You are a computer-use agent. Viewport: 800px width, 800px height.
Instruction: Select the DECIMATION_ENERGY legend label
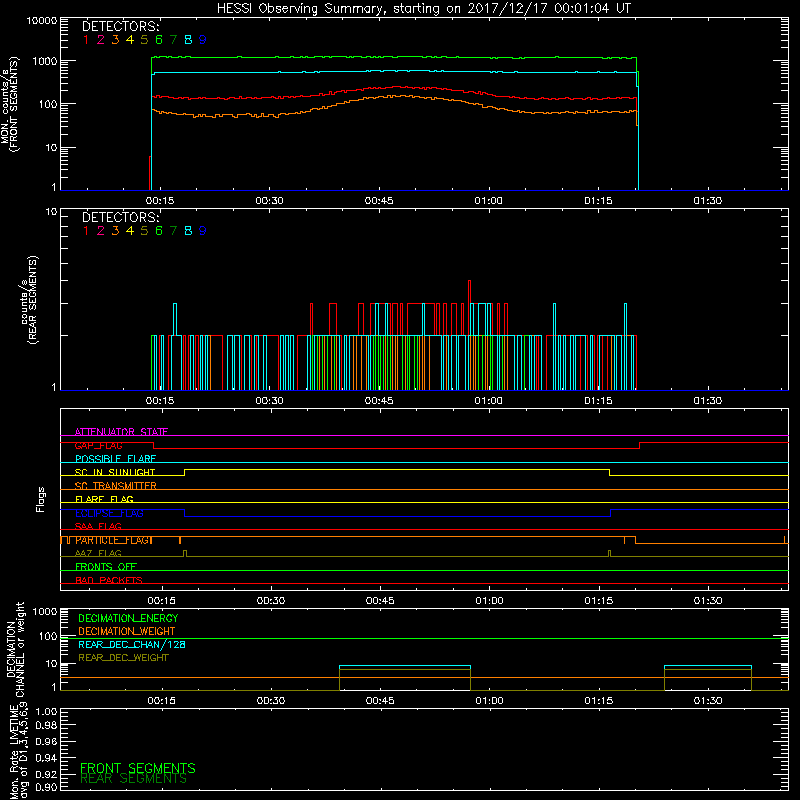tap(128, 618)
